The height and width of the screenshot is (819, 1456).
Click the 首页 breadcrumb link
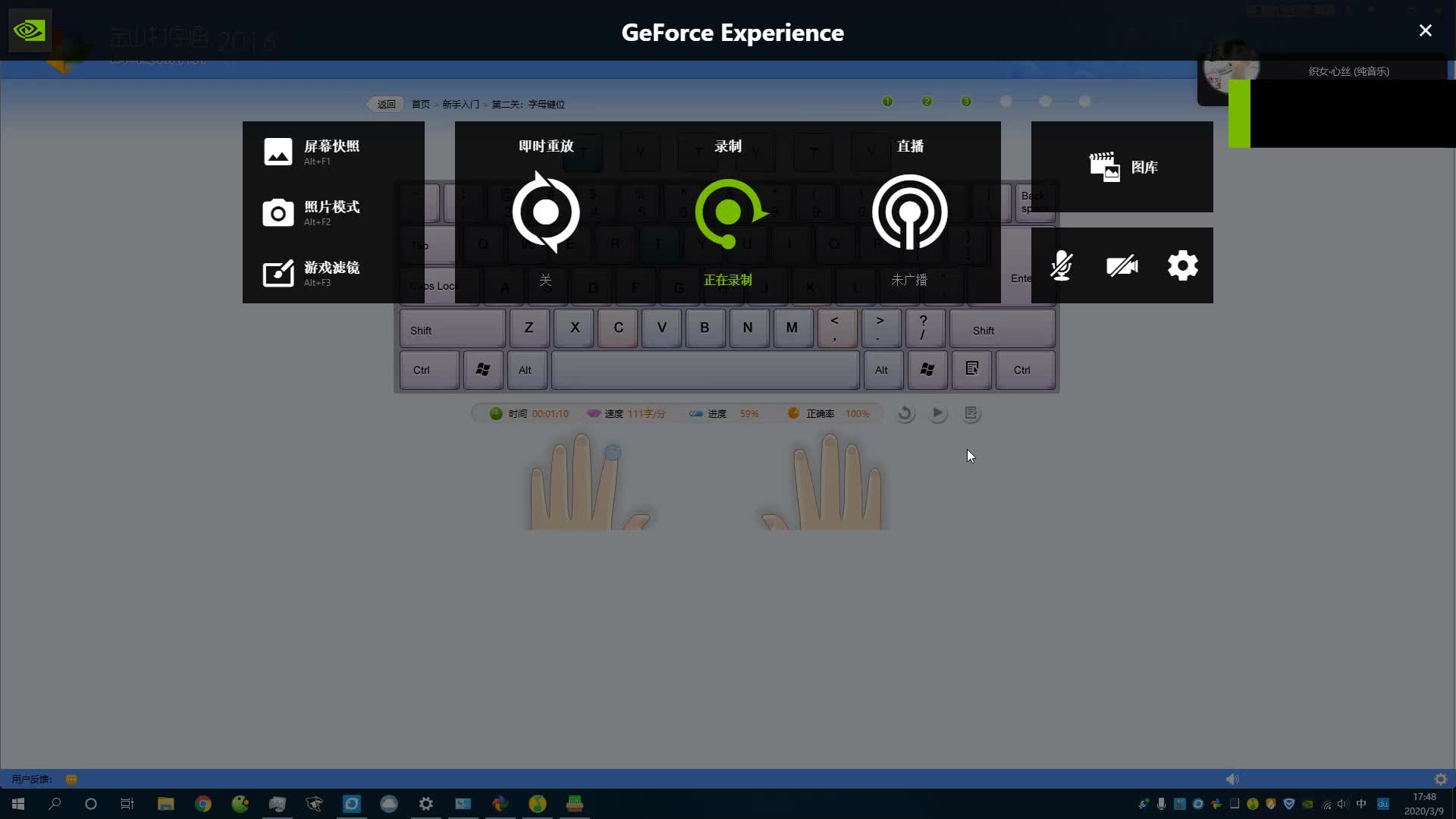[421, 104]
